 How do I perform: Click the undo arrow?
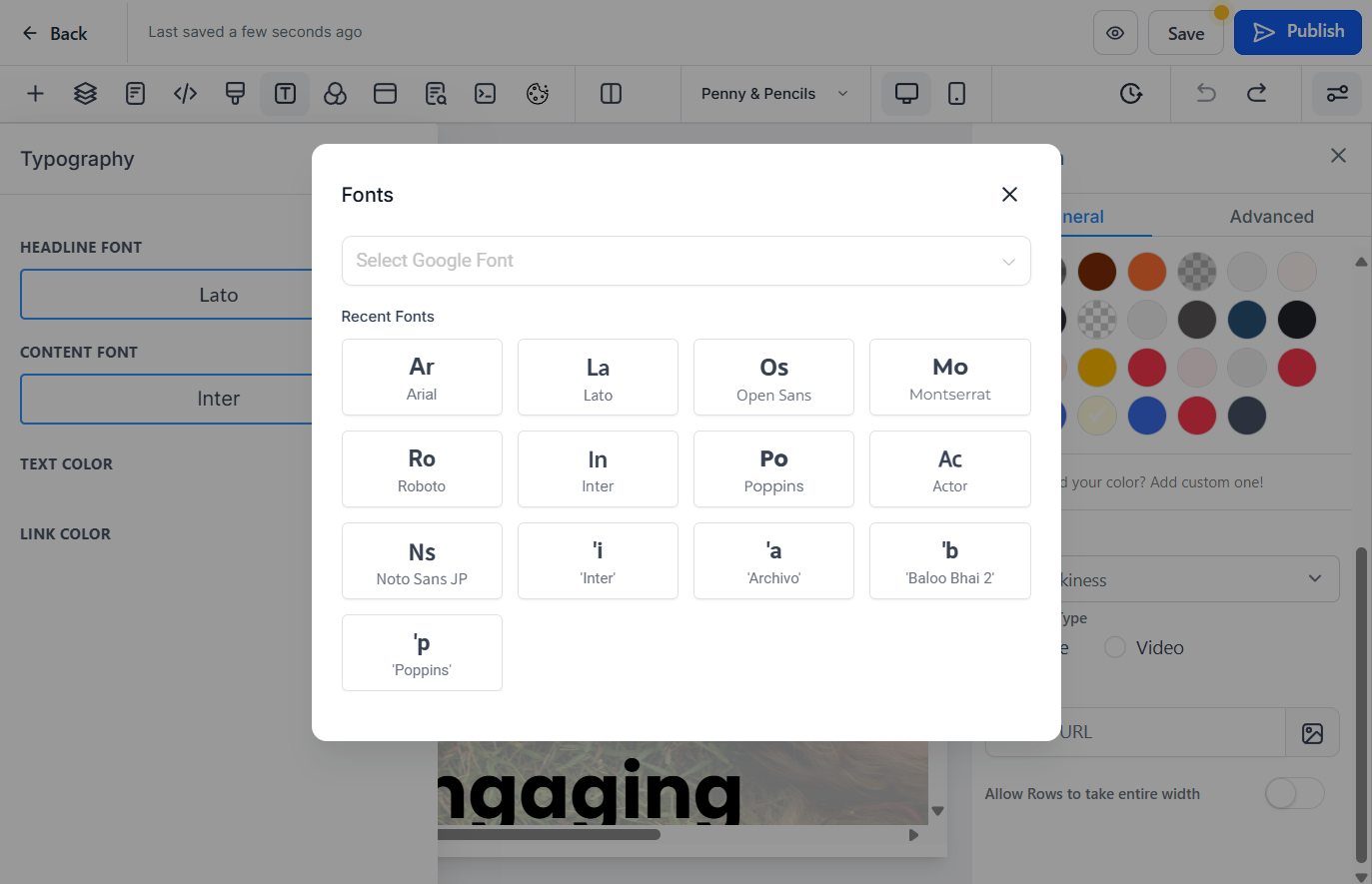(x=1206, y=94)
